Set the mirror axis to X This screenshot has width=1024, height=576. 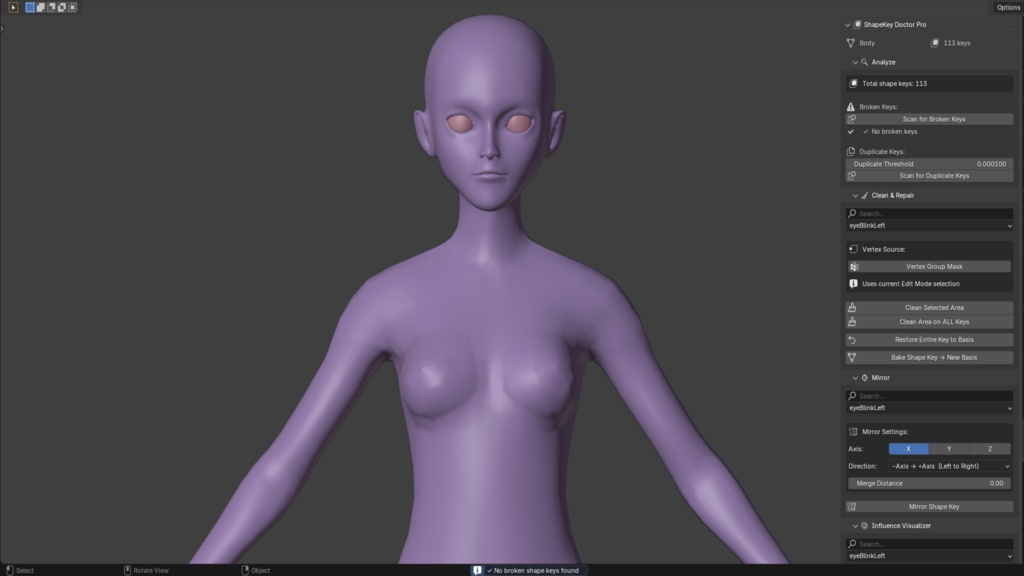pyautogui.click(x=908, y=449)
